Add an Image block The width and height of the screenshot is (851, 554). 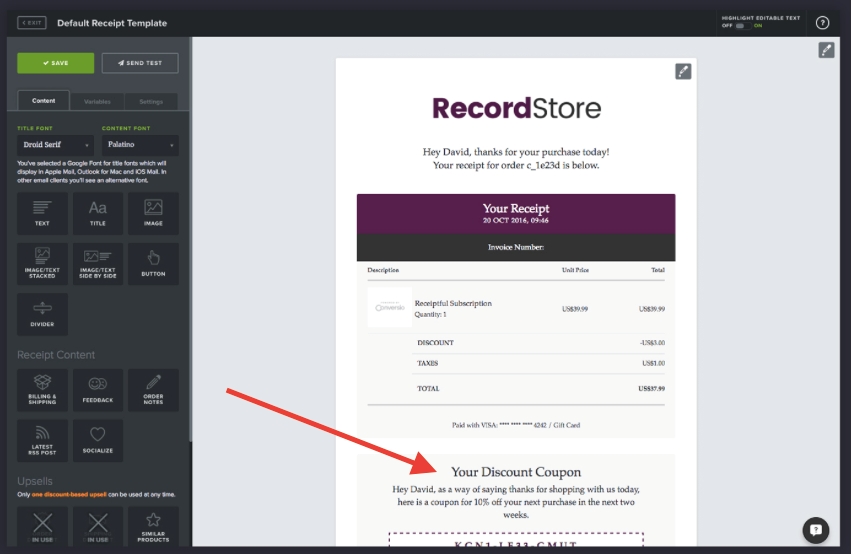pyautogui.click(x=153, y=213)
